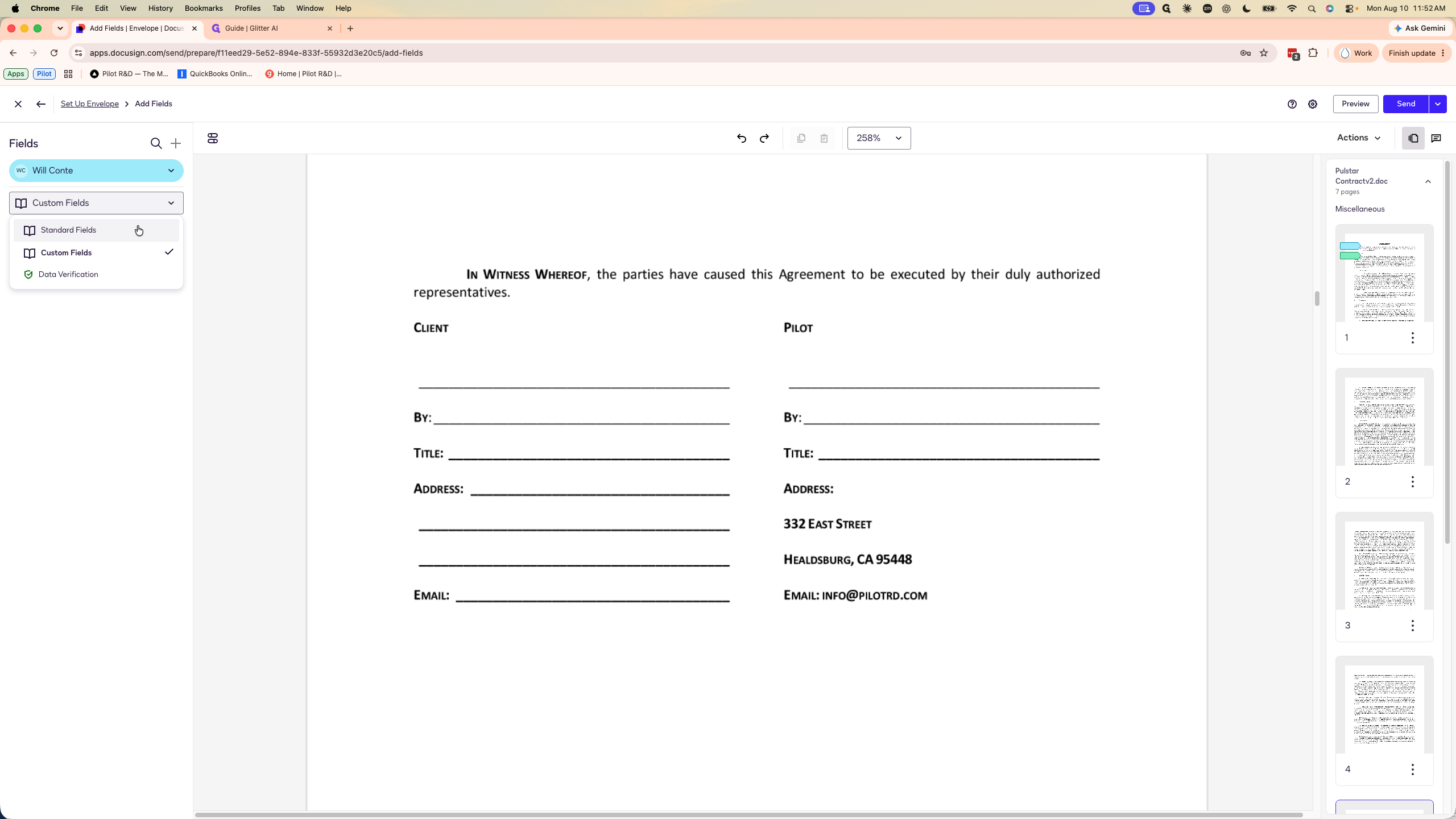Click the Preview button
Image resolution: width=1456 pixels, height=819 pixels.
point(1355,104)
